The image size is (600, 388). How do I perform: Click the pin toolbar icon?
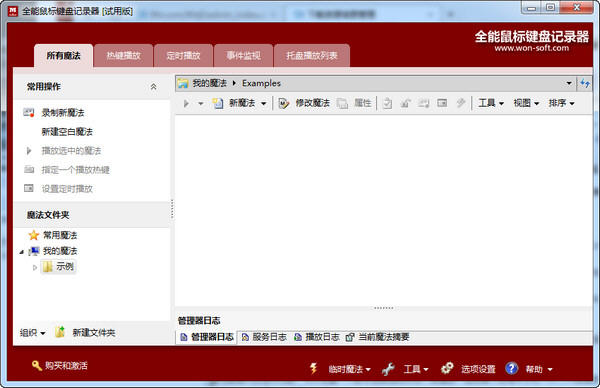pos(461,103)
